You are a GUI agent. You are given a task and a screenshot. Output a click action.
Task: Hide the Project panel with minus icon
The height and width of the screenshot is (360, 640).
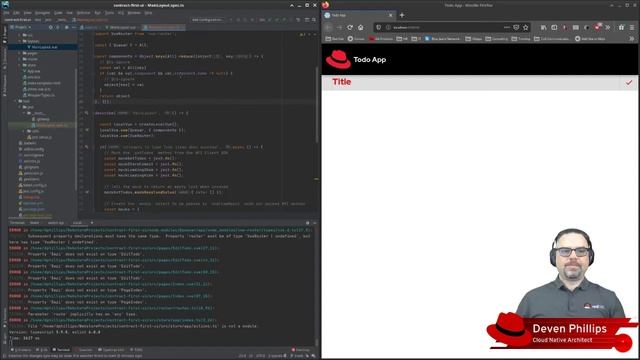coord(73,27)
